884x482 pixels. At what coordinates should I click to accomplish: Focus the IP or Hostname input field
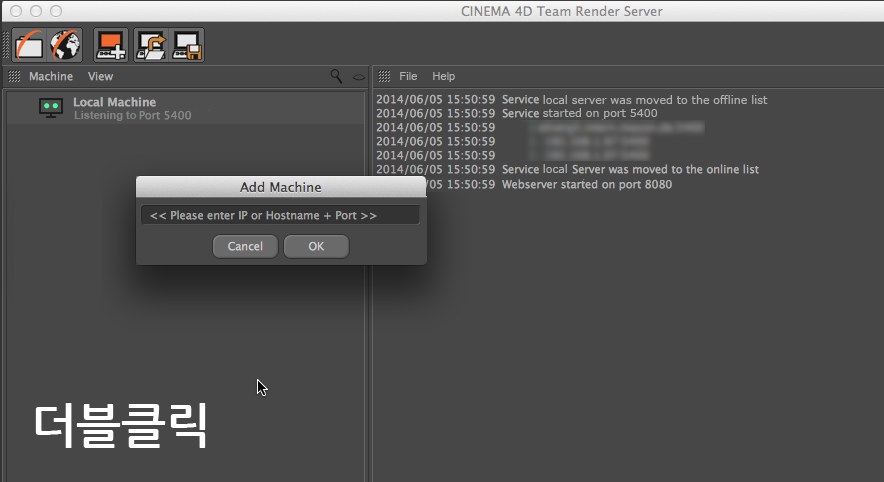click(x=280, y=215)
